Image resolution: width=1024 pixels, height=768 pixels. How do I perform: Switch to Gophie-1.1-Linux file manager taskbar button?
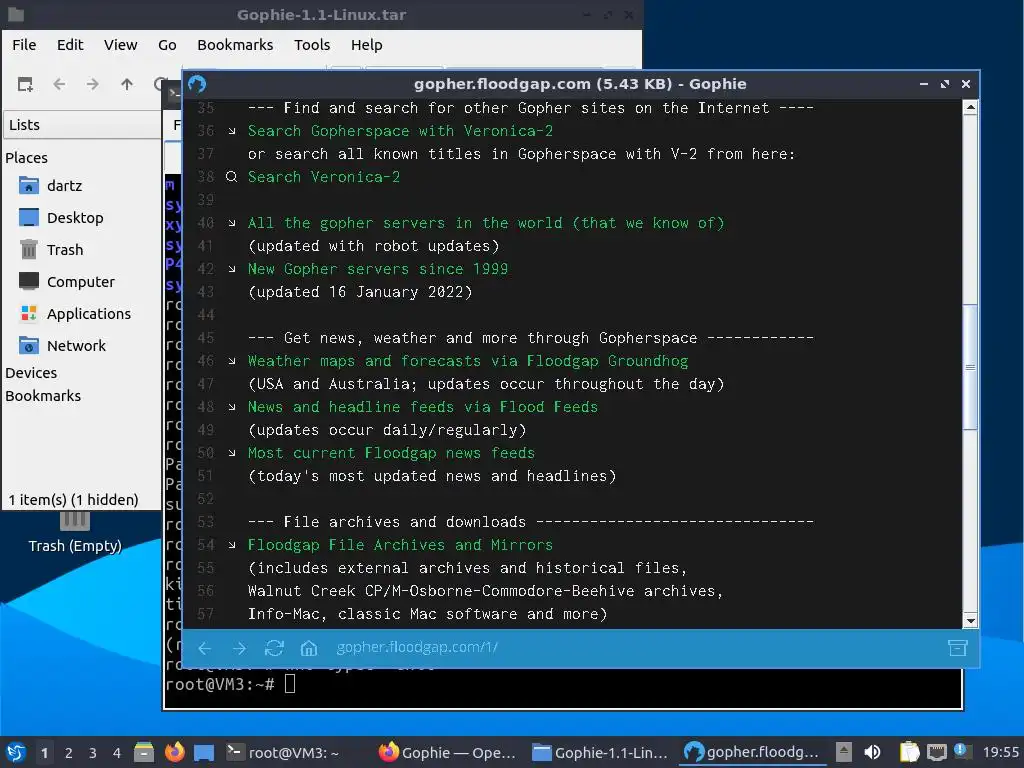coord(601,752)
